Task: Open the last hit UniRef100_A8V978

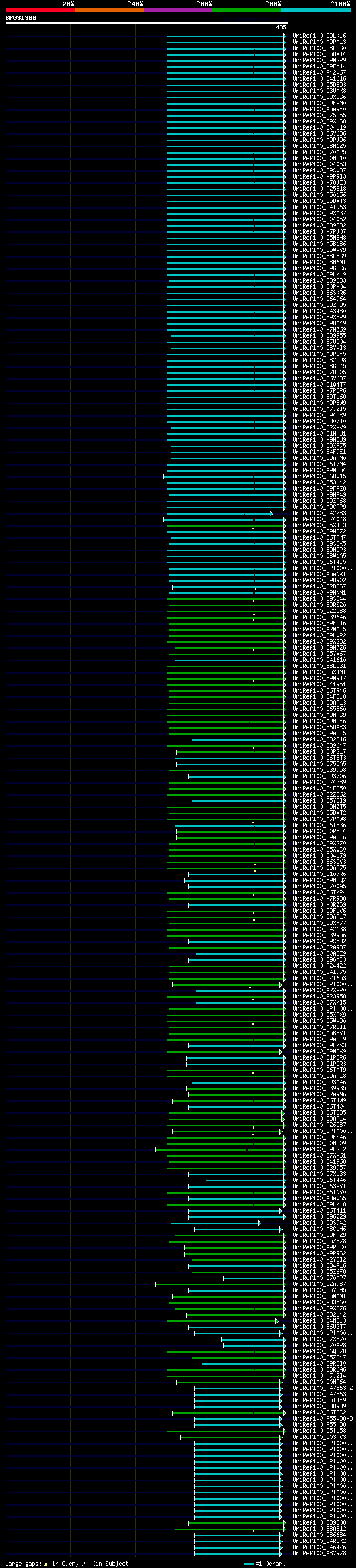Action: pyautogui.click(x=319, y=1554)
